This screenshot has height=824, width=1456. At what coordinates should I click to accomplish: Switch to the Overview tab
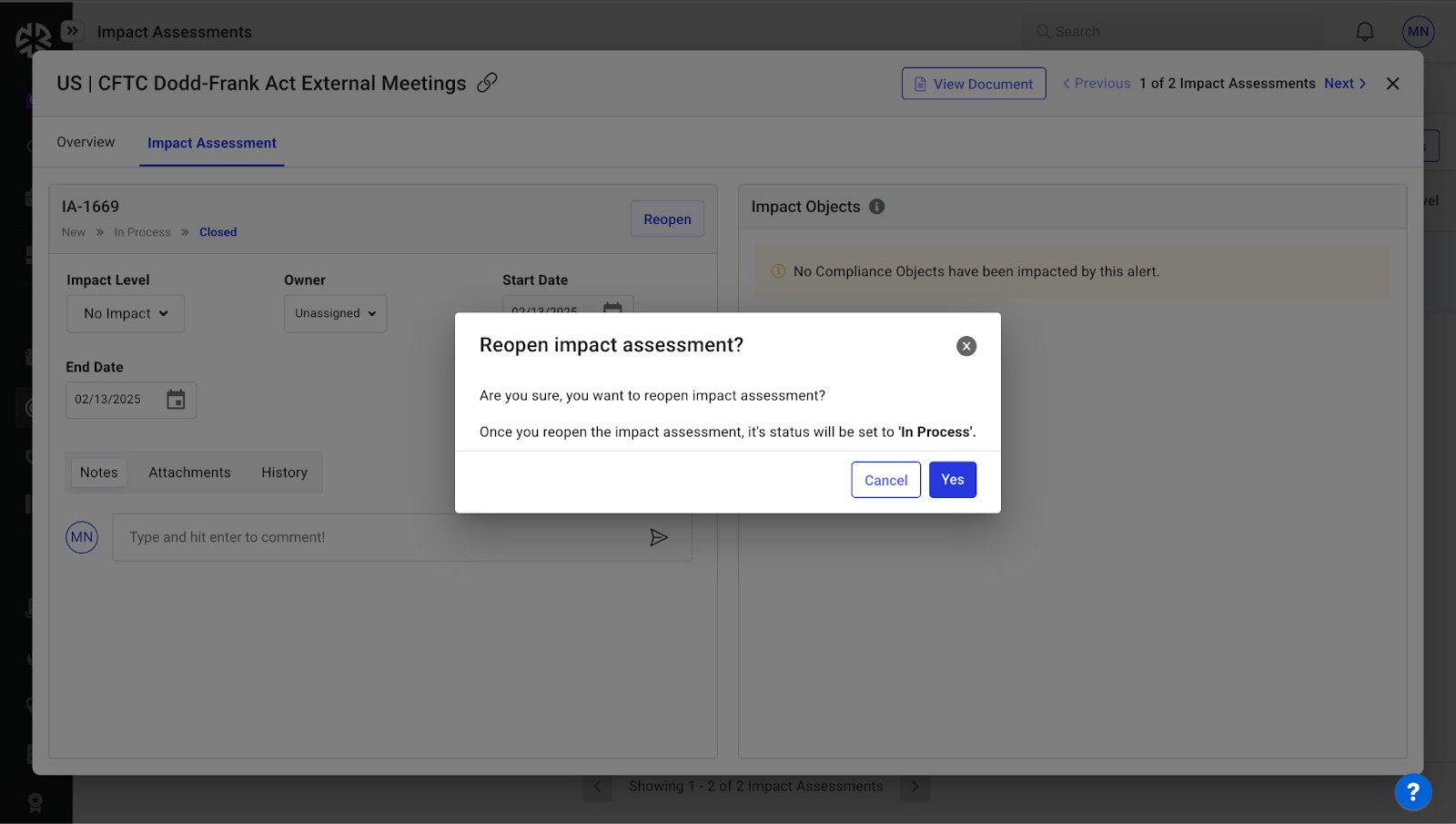(86, 142)
